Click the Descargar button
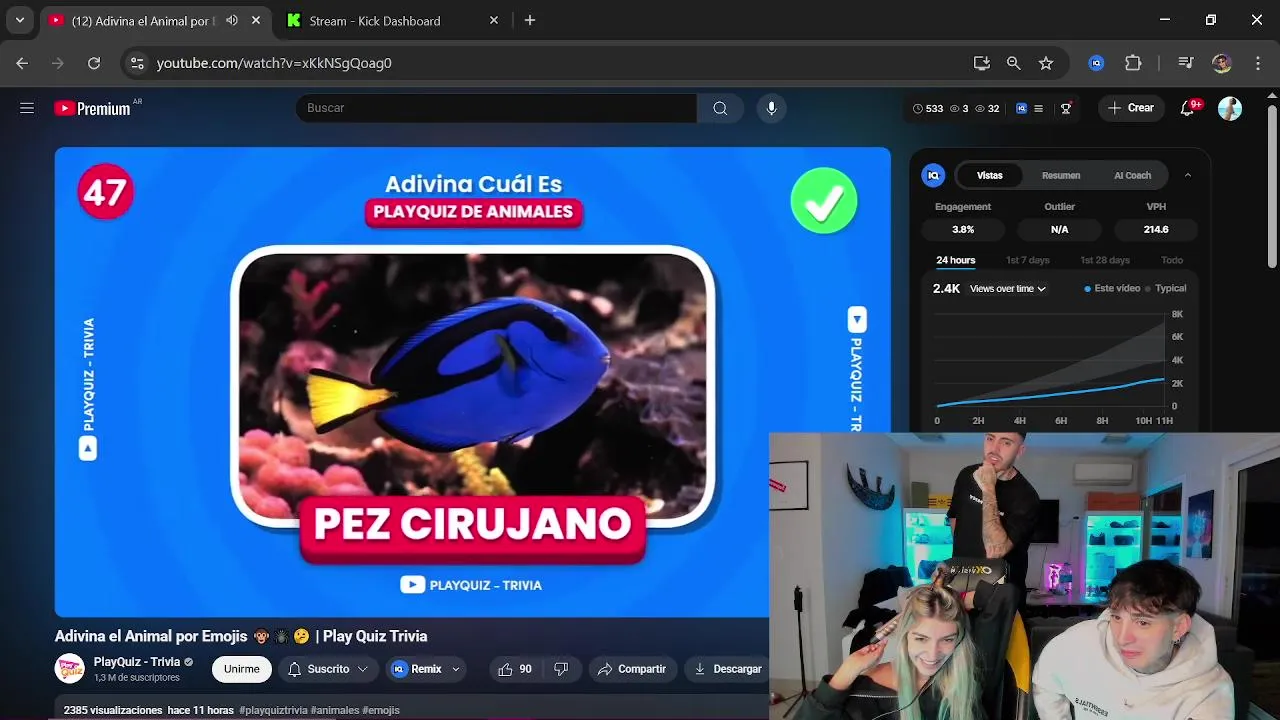 tap(727, 669)
